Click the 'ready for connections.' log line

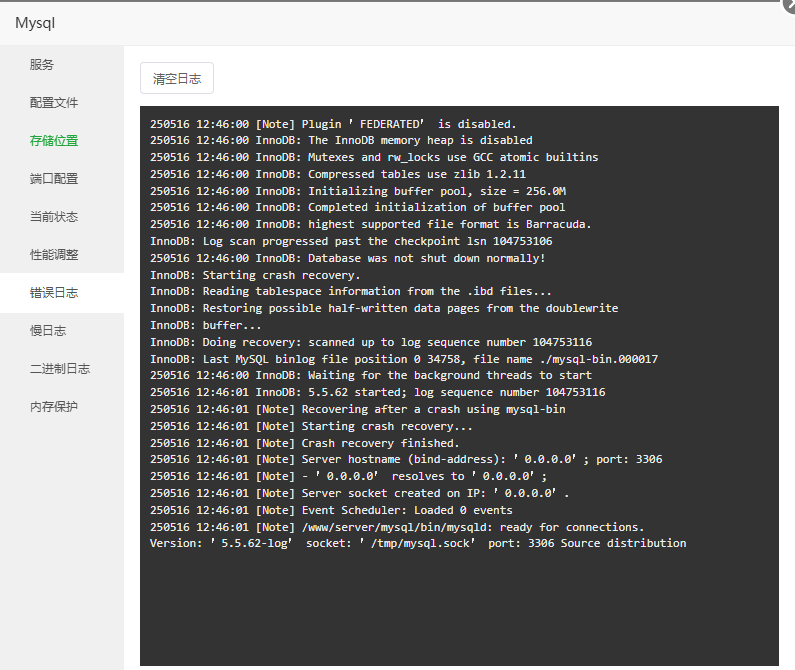pos(397,527)
